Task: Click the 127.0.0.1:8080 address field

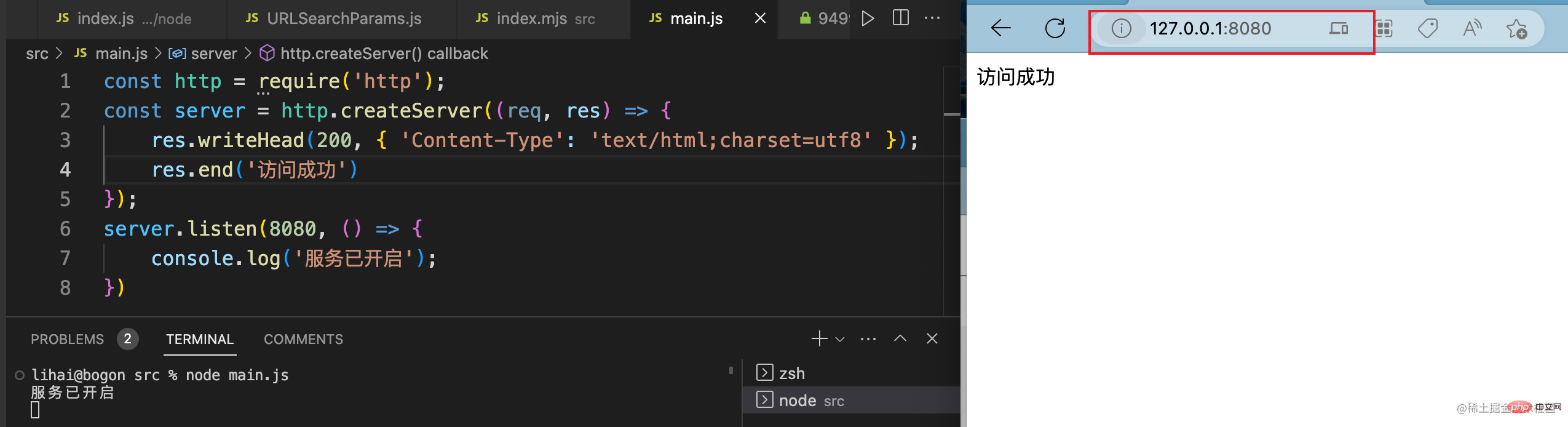Action: [1210, 28]
